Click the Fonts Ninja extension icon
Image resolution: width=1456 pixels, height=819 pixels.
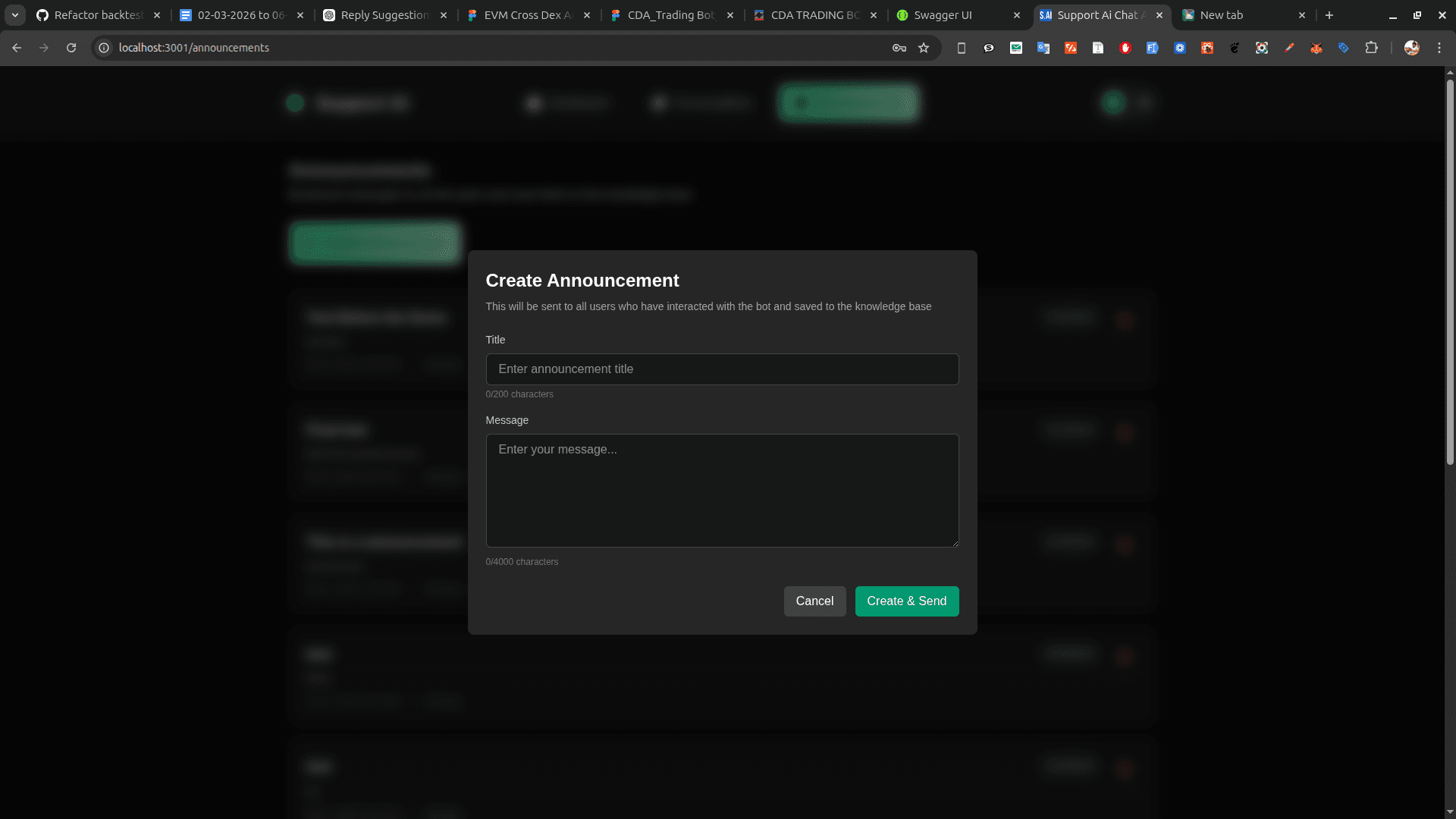pyautogui.click(x=1153, y=48)
